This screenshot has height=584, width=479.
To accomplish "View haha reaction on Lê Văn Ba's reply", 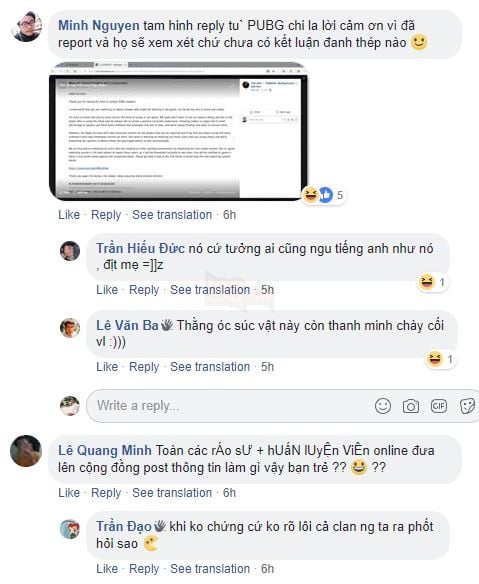I will pyautogui.click(x=440, y=359).
